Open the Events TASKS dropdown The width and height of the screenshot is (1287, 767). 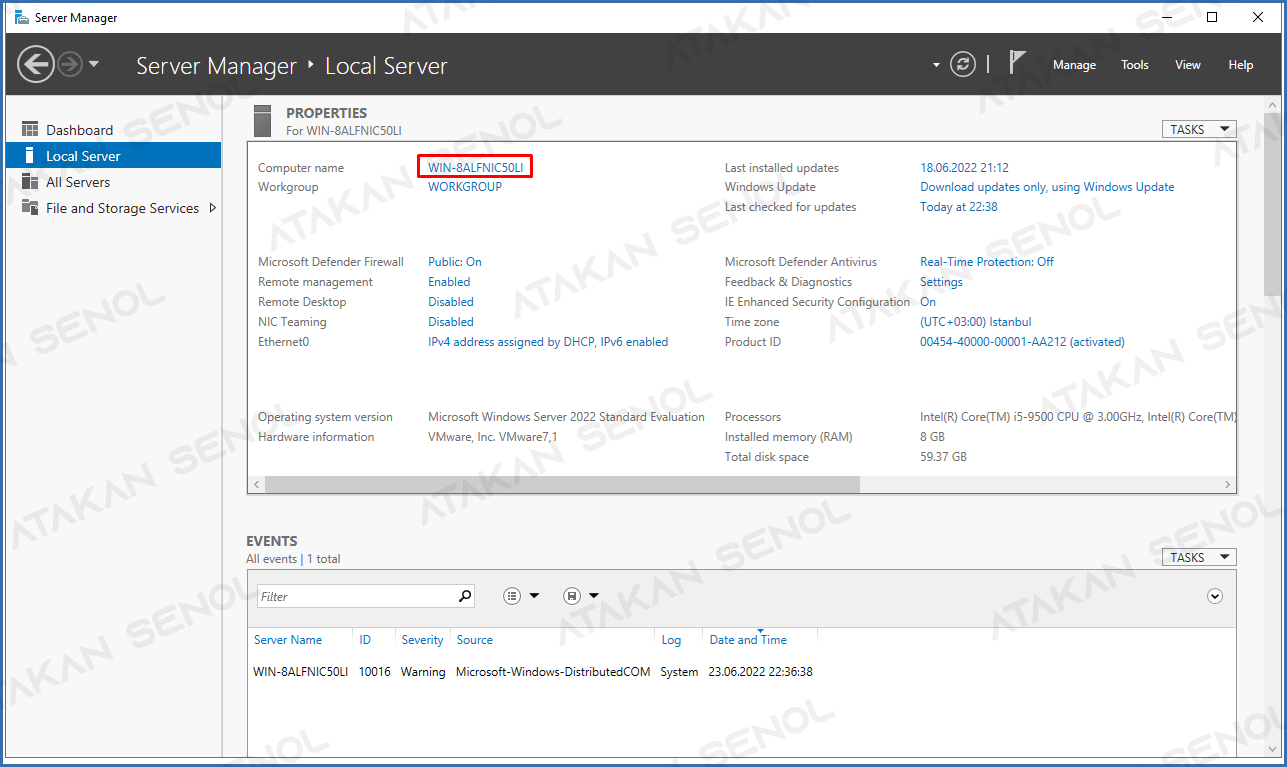(x=1199, y=557)
